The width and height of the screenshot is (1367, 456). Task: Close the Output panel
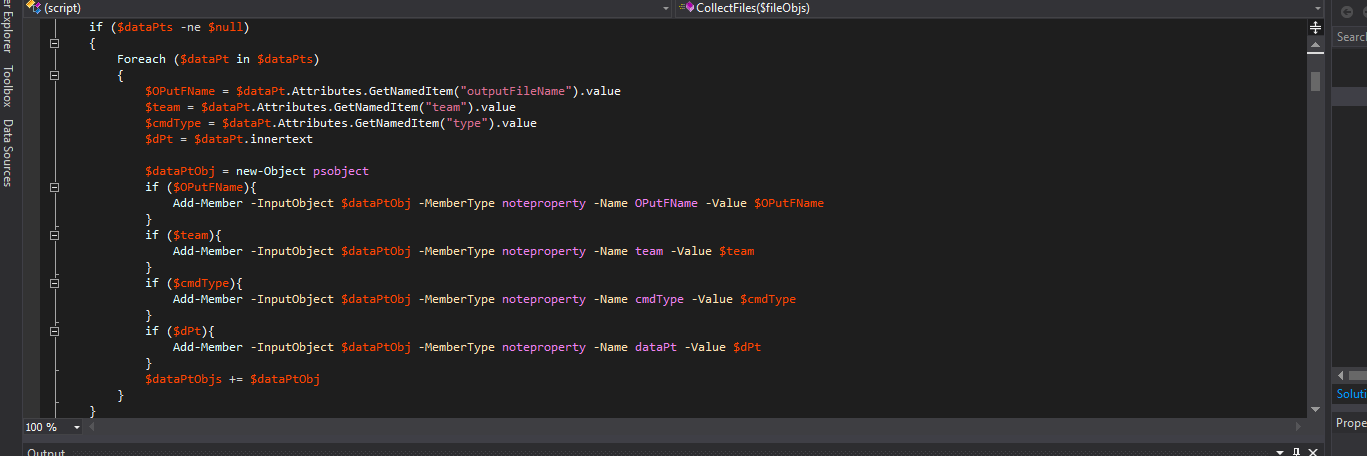tap(1313, 452)
